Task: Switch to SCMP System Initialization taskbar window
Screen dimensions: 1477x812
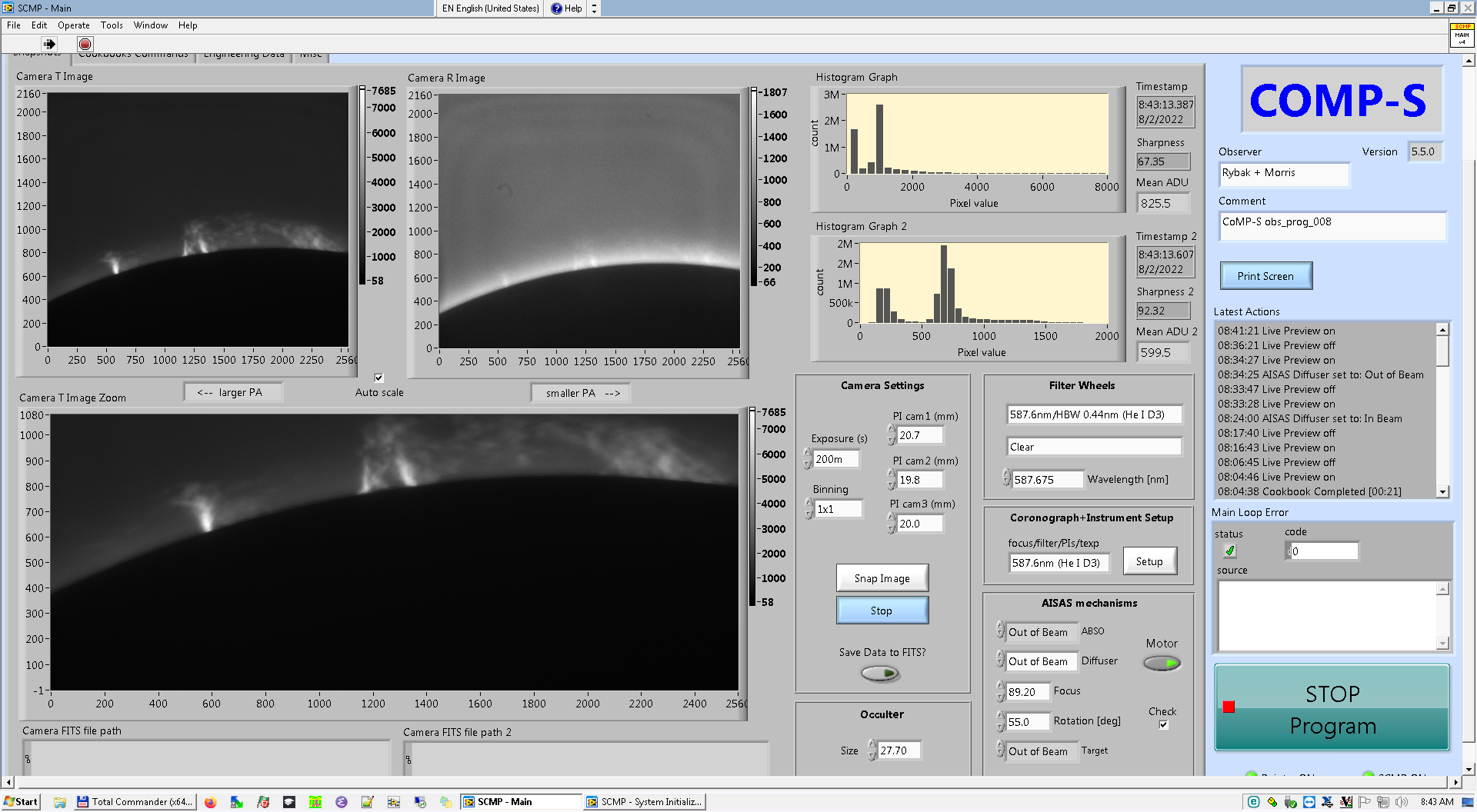Action: point(645,802)
